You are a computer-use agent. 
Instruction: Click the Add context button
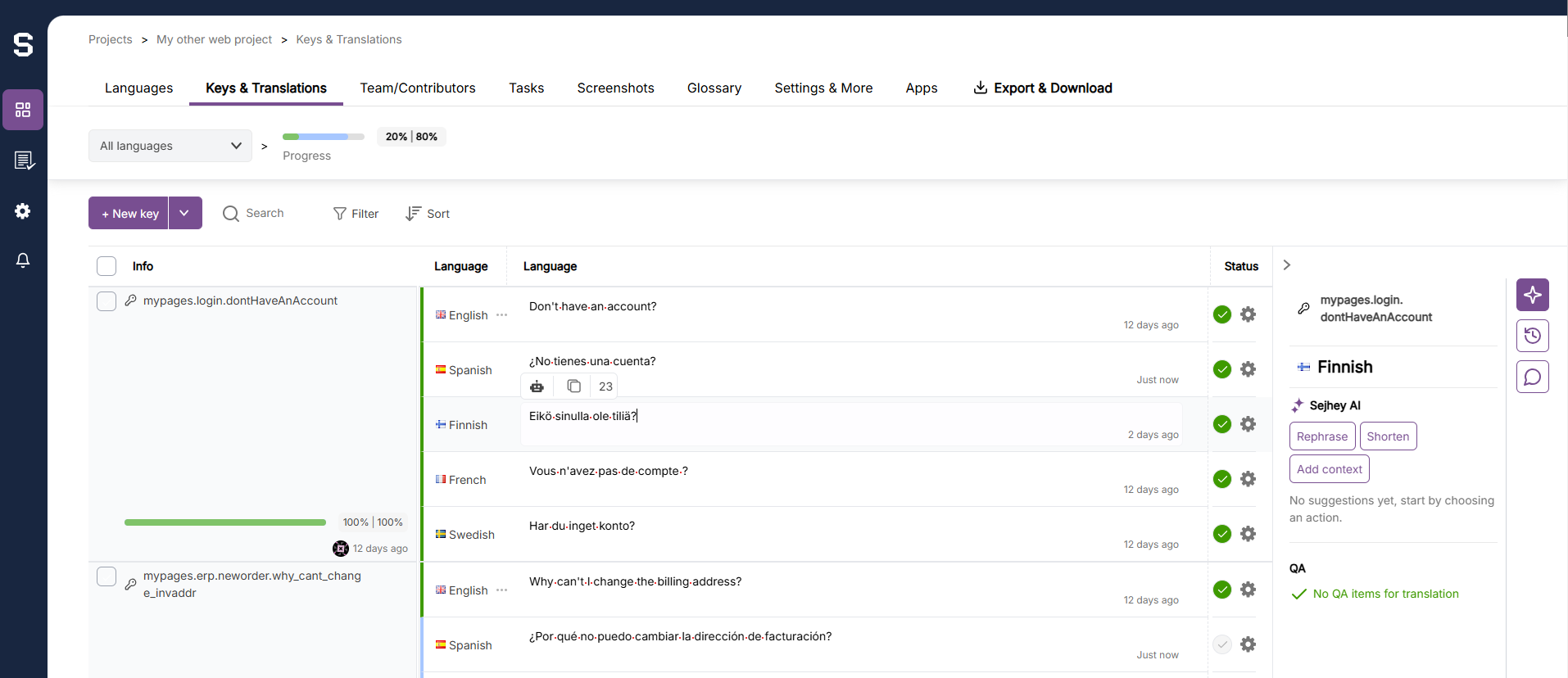click(x=1329, y=469)
